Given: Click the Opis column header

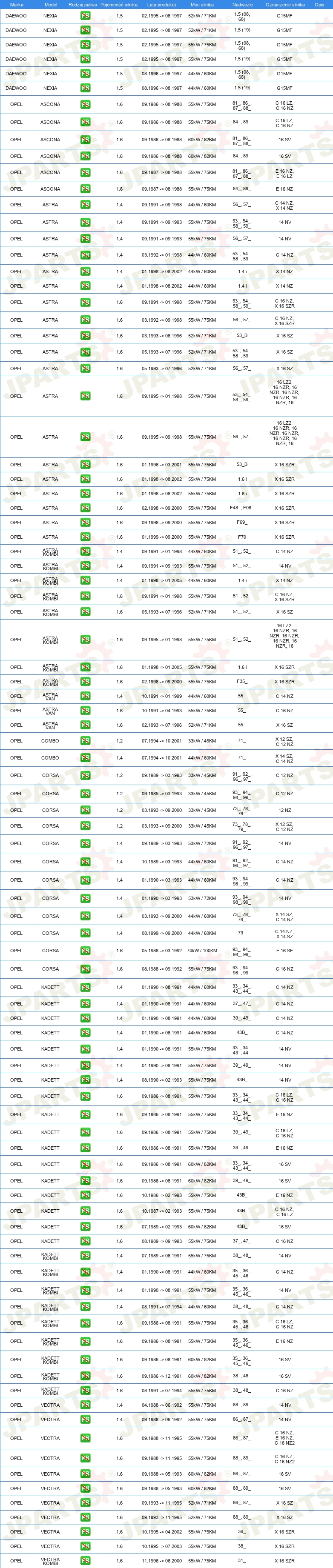Looking at the screenshot, I should pyautogui.click(x=319, y=4).
